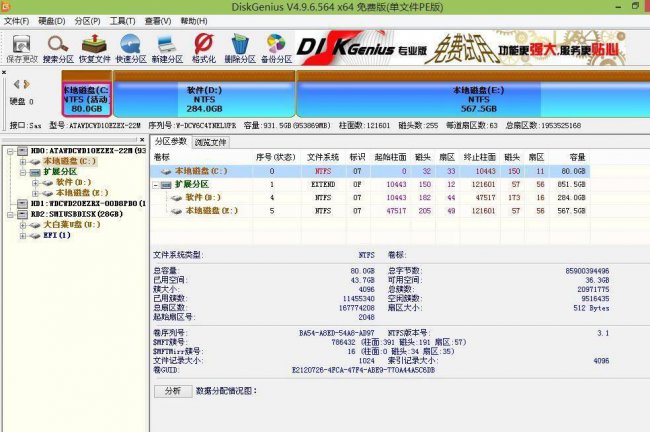Click the DiskGenius 专业版 free trial banner
The height and width of the screenshot is (432, 650).
460,48
